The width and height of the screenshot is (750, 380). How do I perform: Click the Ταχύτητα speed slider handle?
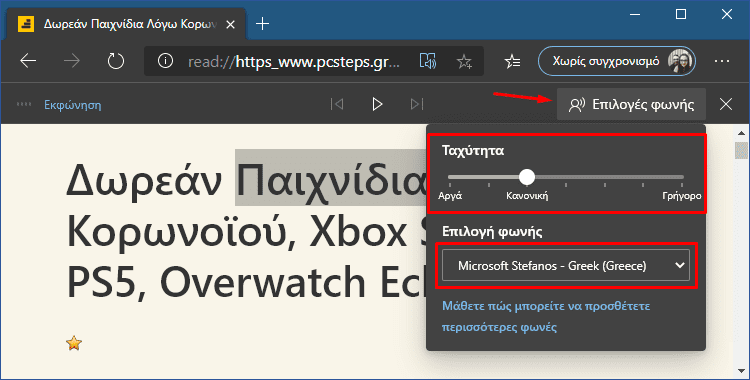point(527,177)
